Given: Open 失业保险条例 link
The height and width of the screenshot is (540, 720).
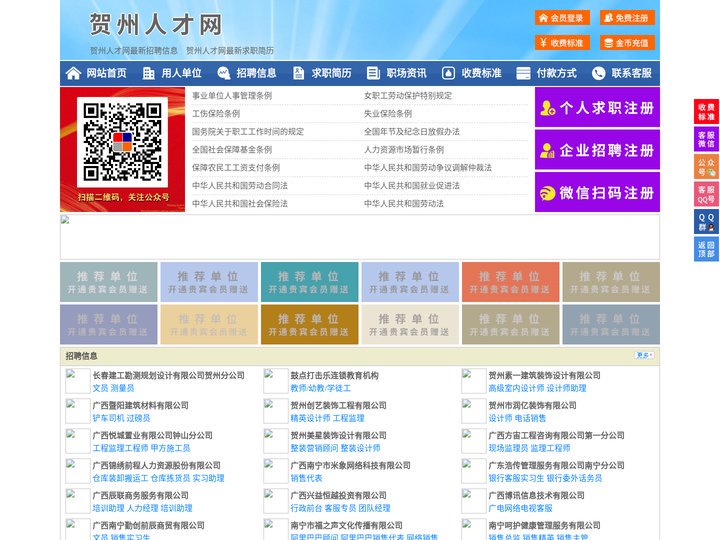Looking at the screenshot, I should click(x=388, y=113).
